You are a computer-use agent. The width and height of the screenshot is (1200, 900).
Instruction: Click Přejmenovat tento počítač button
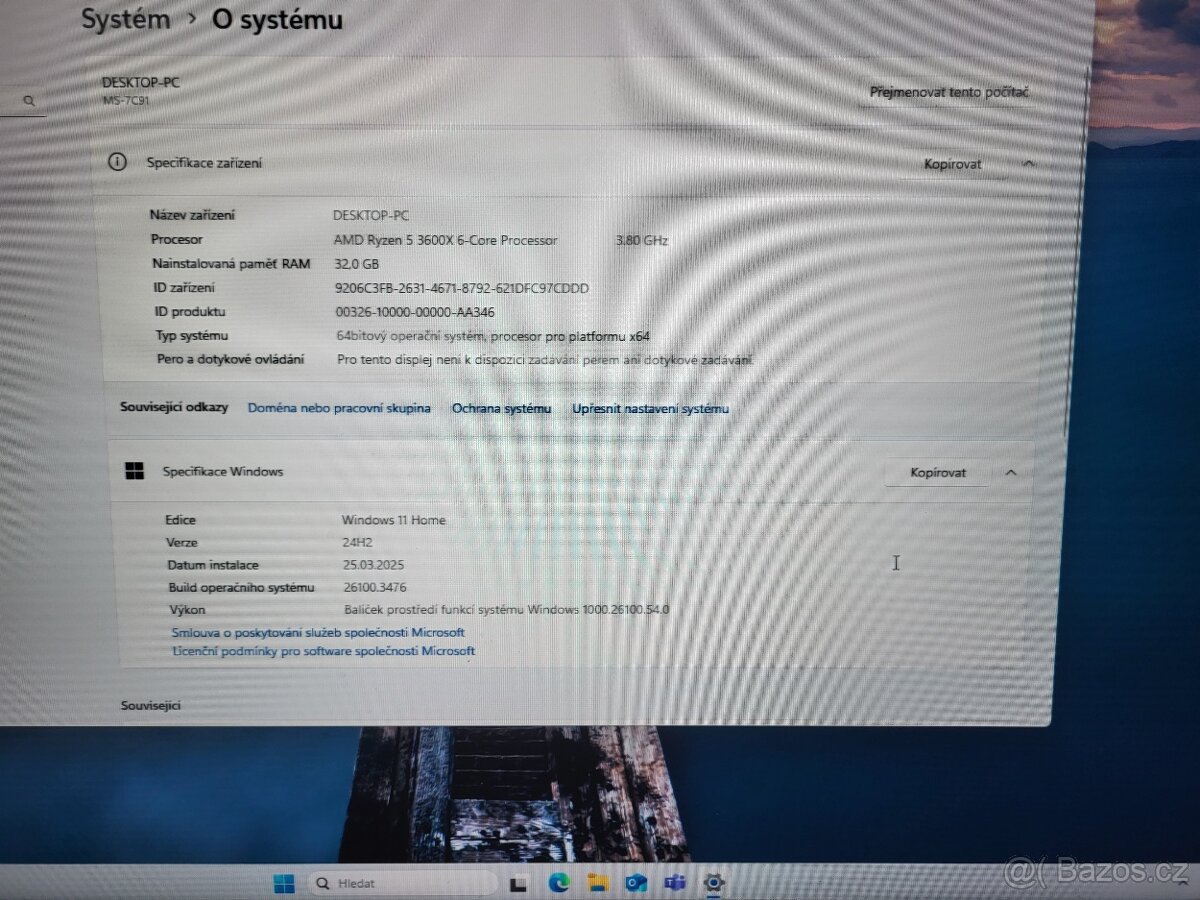click(x=948, y=92)
